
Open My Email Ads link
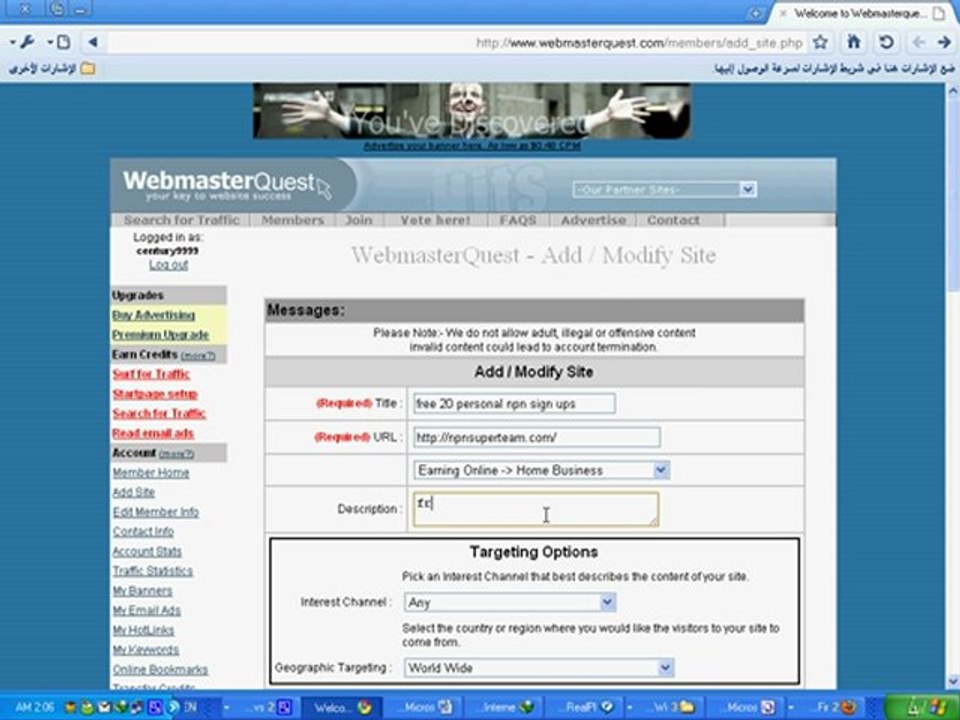[x=146, y=610]
